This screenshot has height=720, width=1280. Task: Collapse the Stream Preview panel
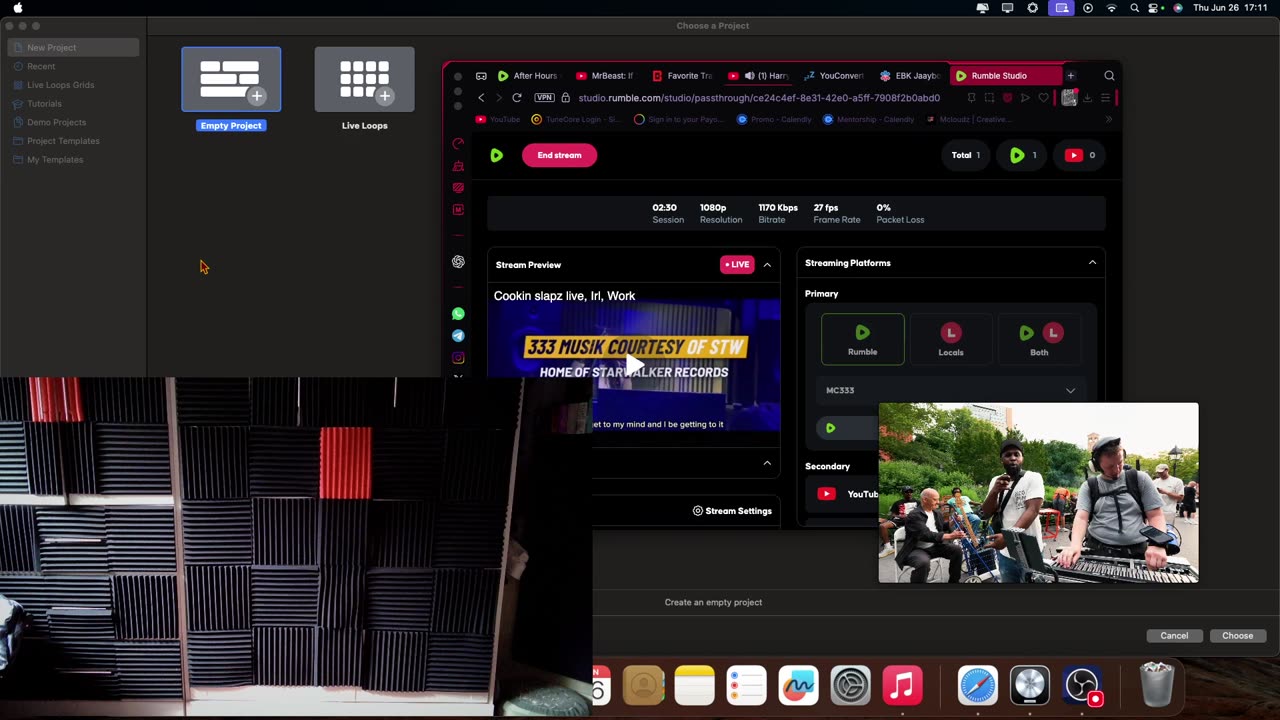click(767, 265)
